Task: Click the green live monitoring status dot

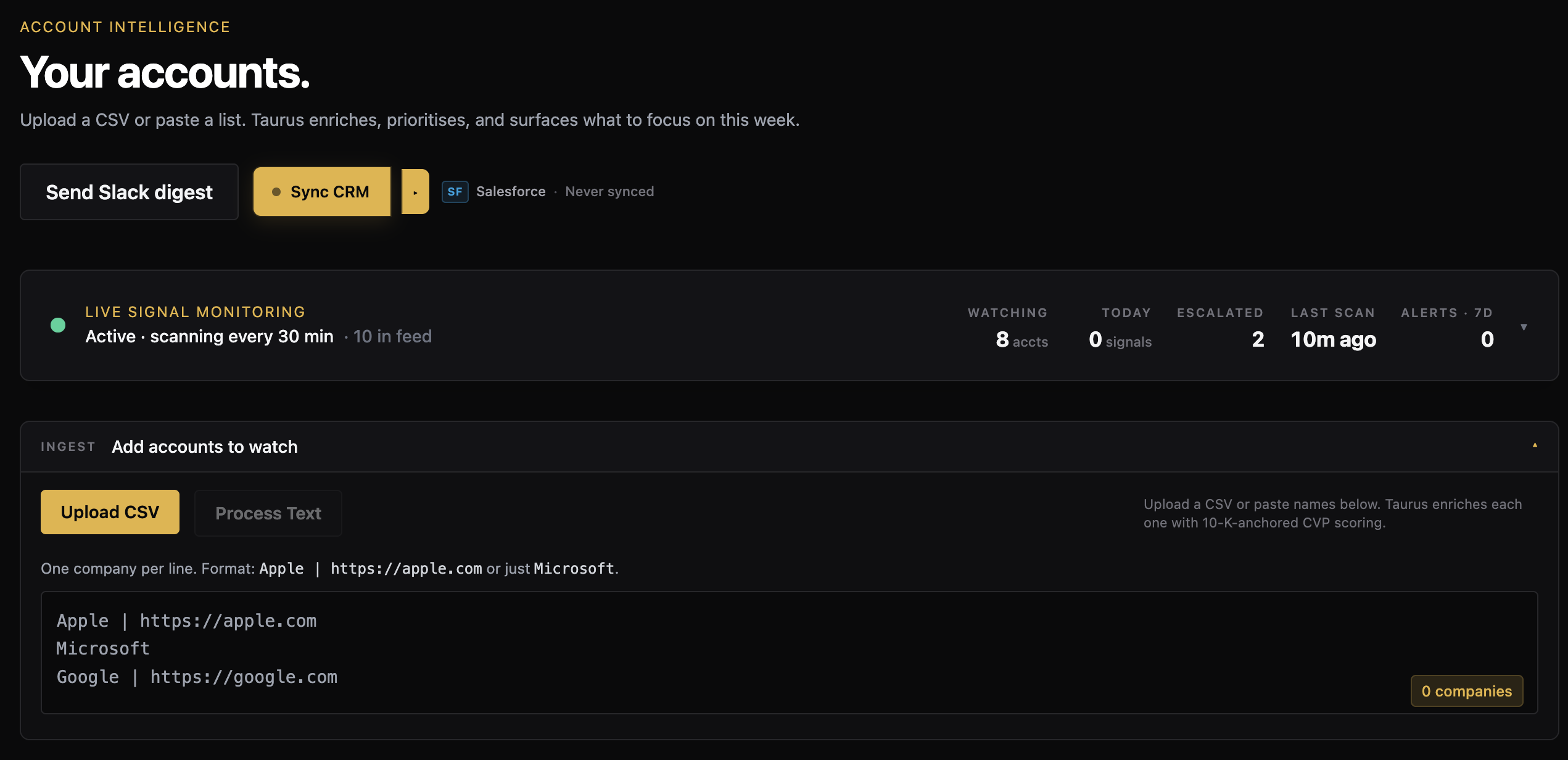Action: (x=58, y=325)
